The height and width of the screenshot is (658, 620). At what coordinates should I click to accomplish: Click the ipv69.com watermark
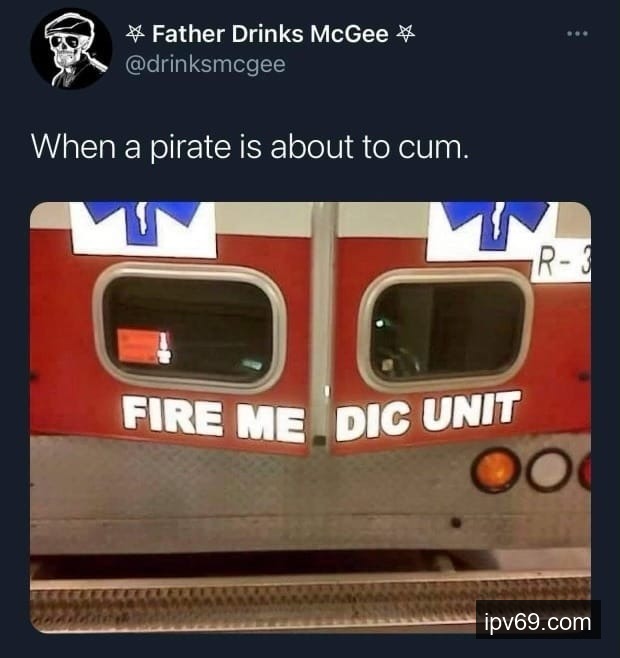pos(538,622)
